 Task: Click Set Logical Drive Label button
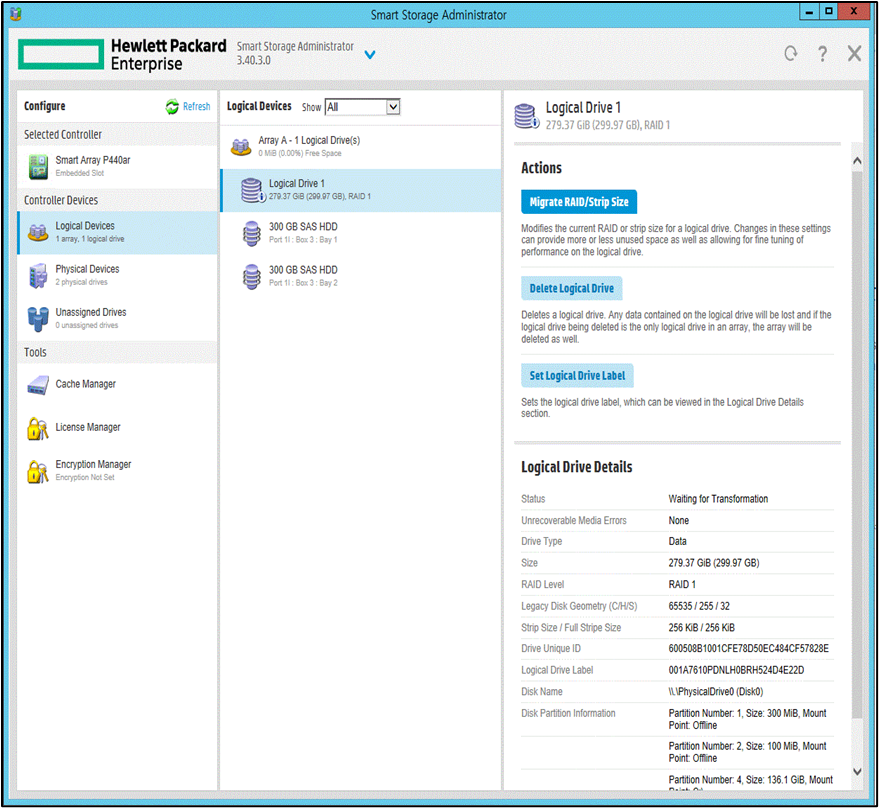point(577,376)
